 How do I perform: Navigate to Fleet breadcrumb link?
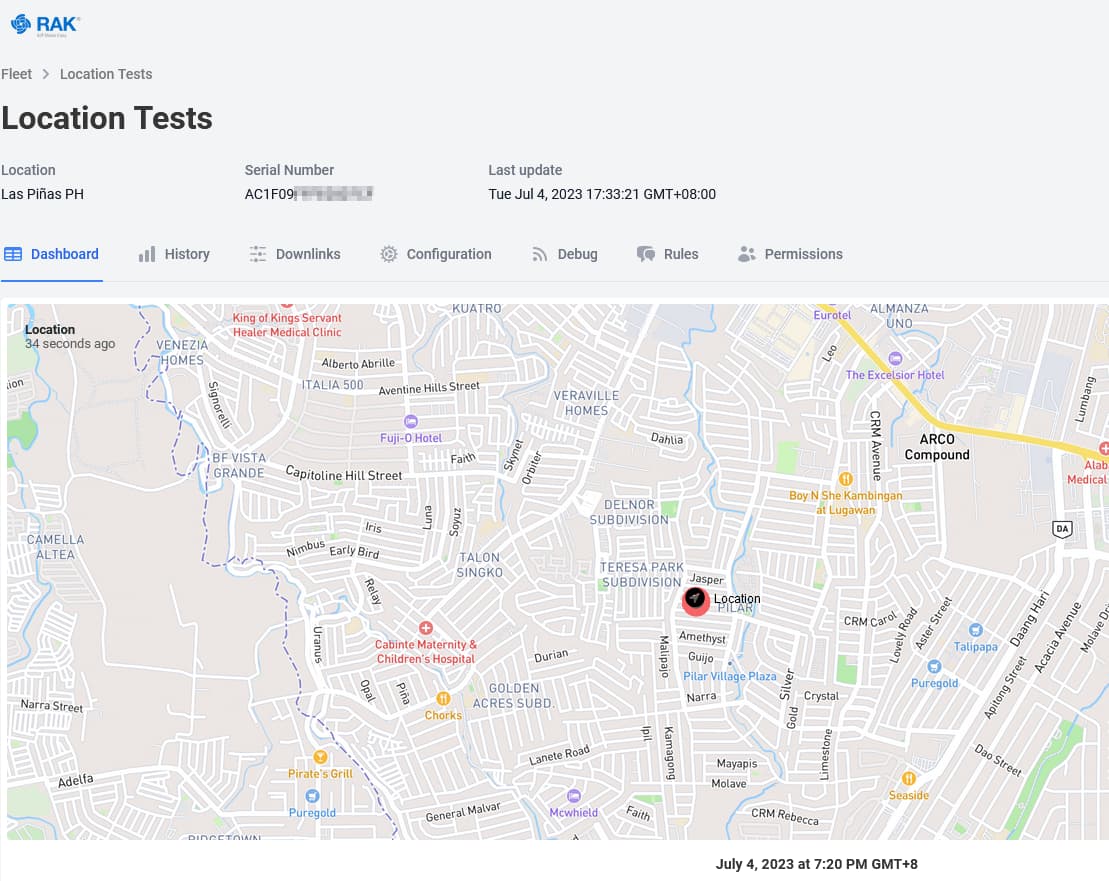(17, 74)
